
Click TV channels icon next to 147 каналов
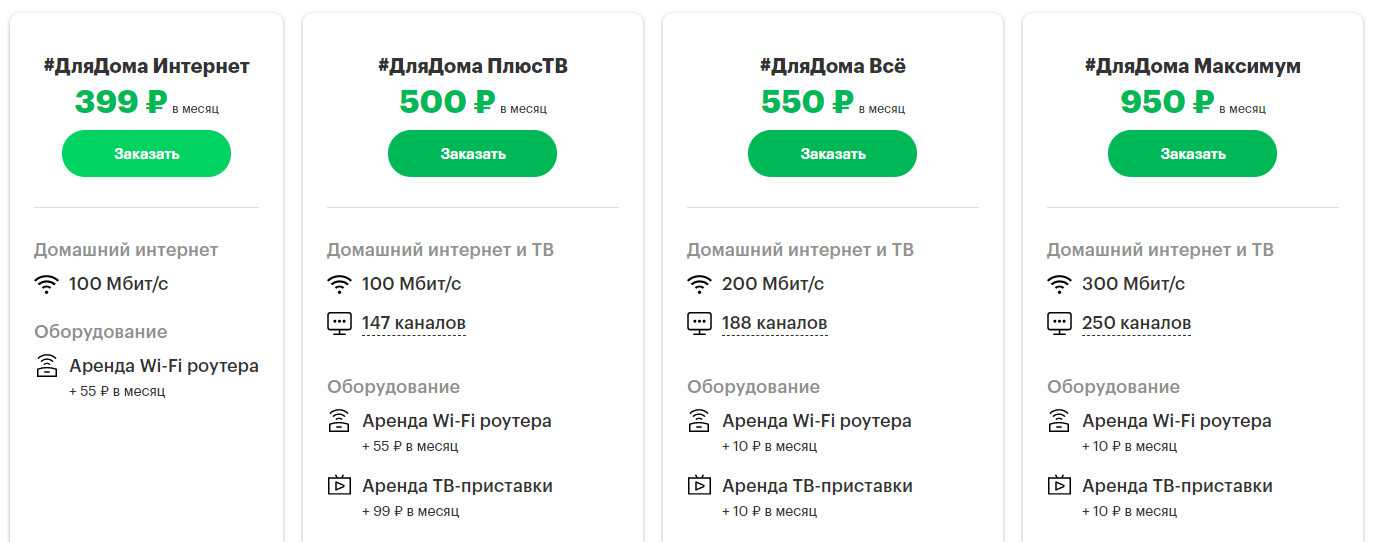339,323
